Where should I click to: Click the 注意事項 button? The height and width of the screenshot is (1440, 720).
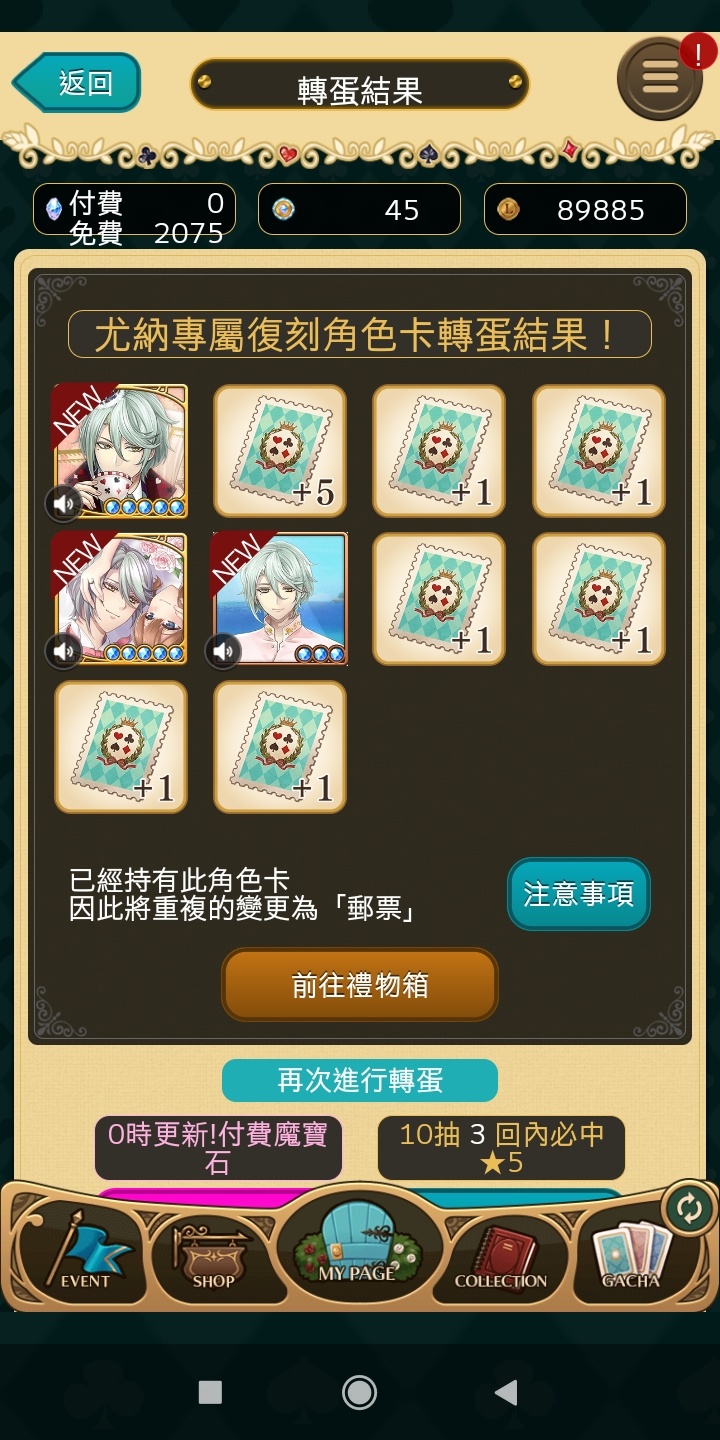(579, 894)
